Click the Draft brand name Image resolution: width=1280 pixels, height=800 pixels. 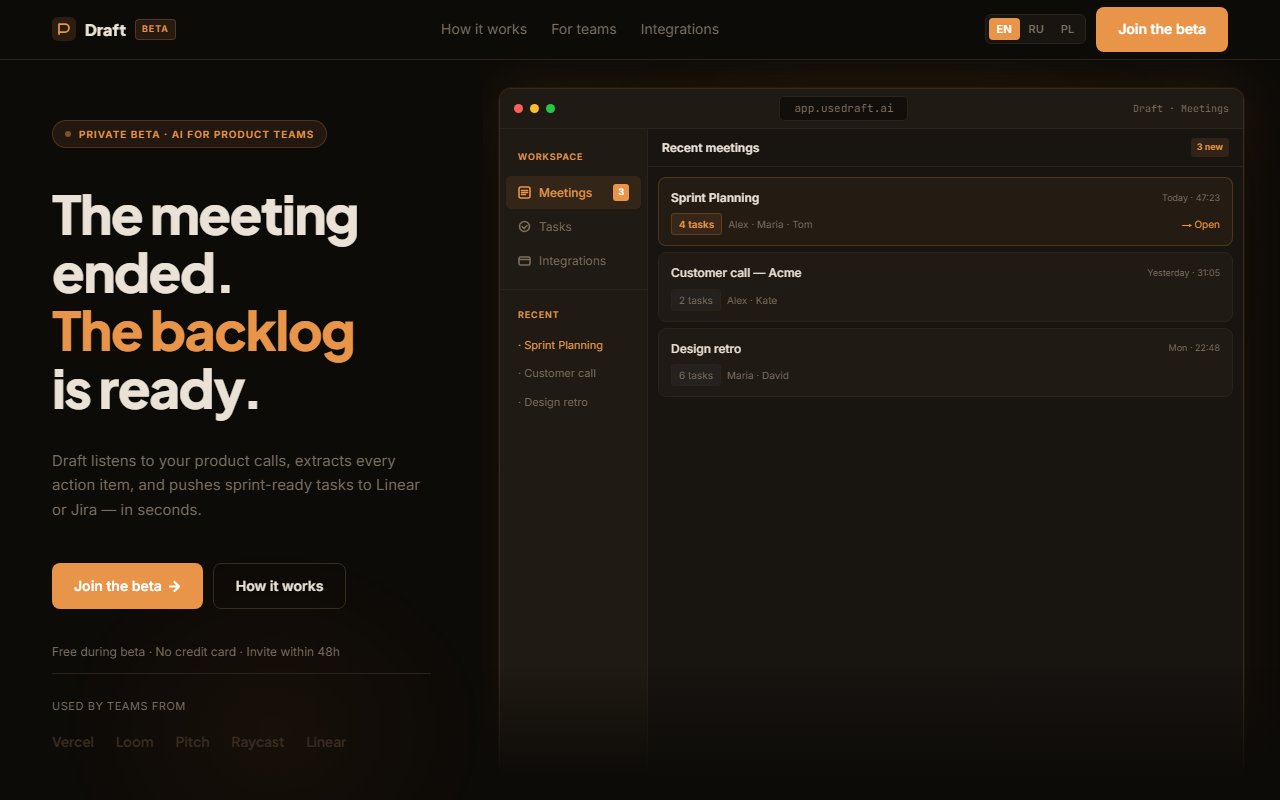tap(105, 30)
